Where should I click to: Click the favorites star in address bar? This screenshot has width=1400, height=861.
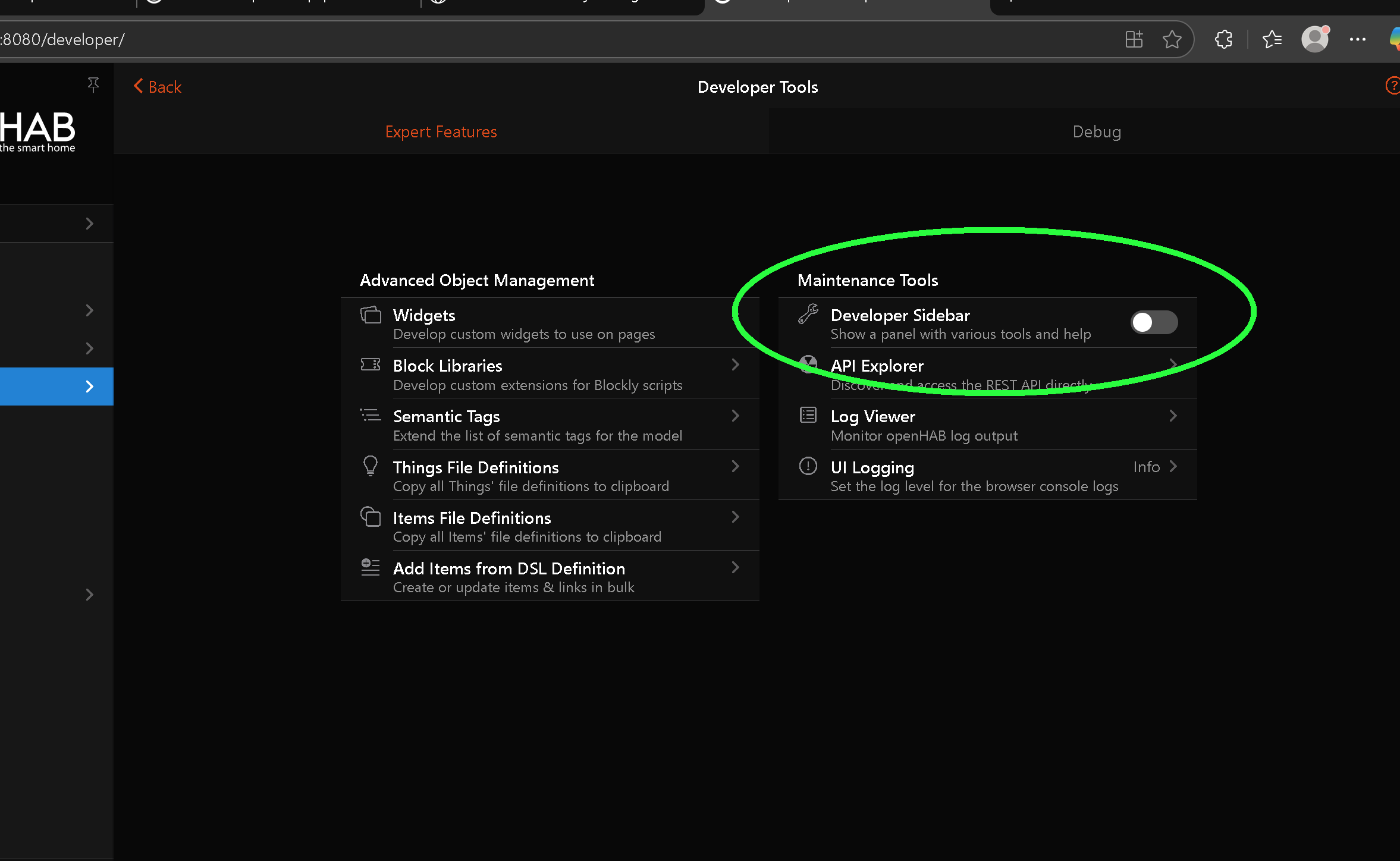(x=1172, y=40)
